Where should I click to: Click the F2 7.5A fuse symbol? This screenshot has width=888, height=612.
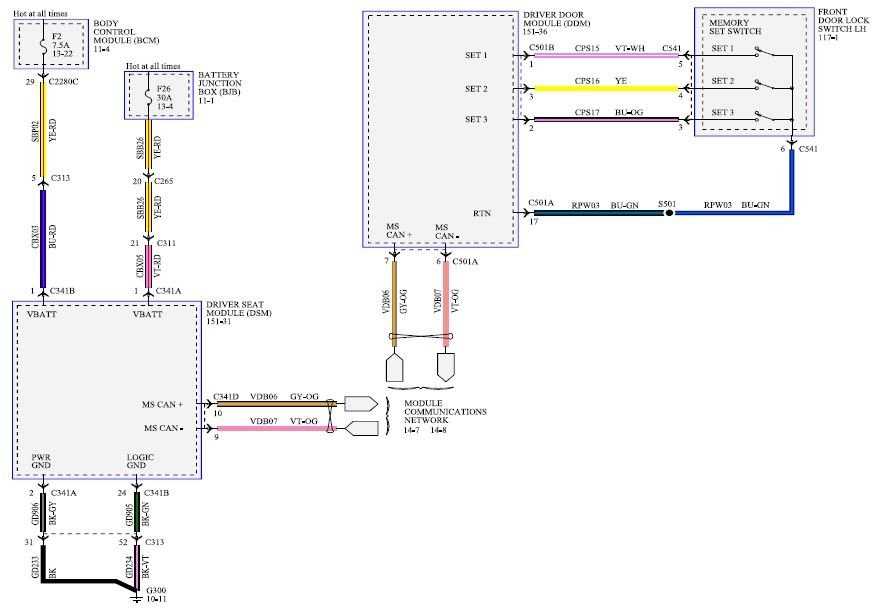point(42,45)
